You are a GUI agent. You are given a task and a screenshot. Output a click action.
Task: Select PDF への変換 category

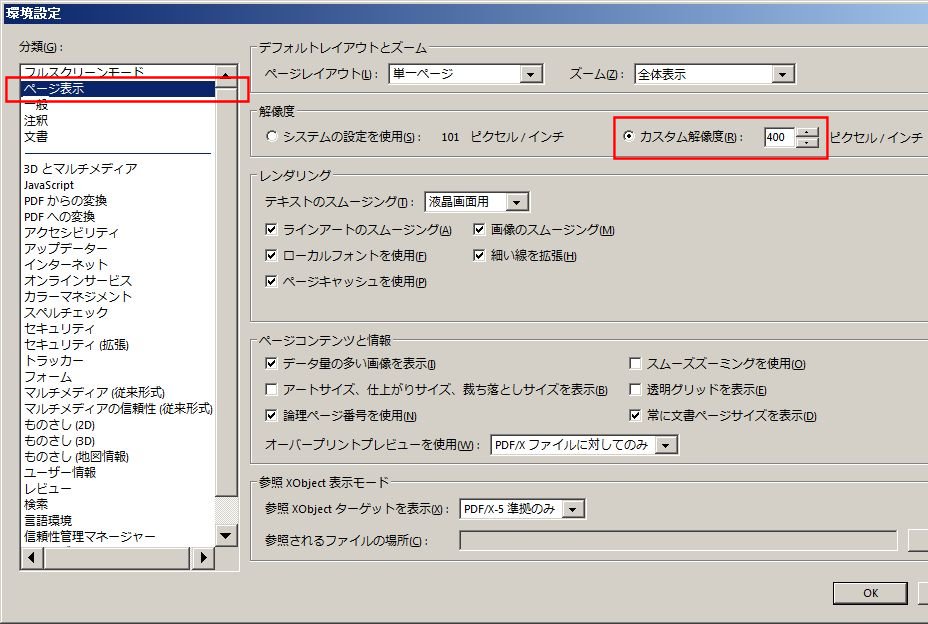[x=59, y=217]
